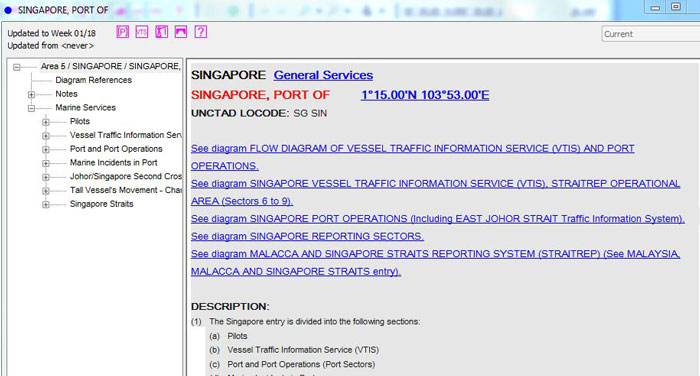Expand the Port and Port Operations node
700x376 pixels.
coord(46,150)
